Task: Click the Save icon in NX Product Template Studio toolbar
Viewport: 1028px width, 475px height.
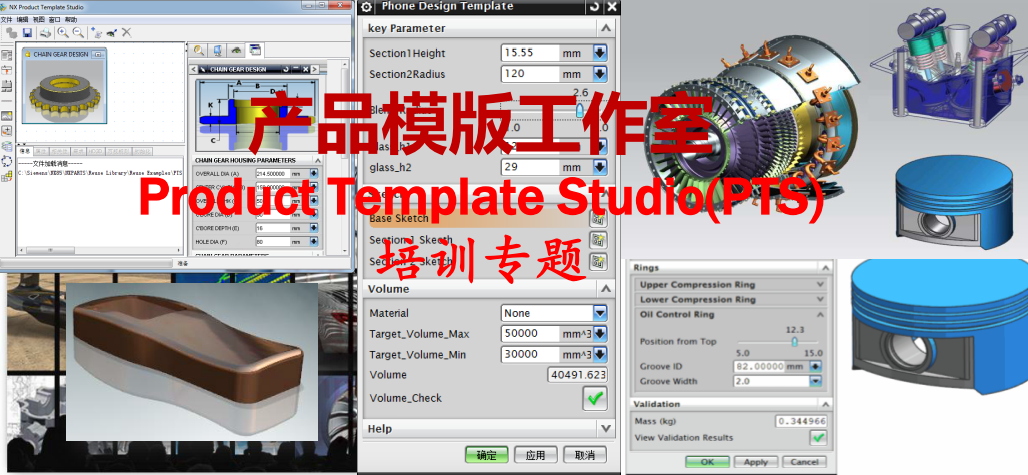Action: click(28, 32)
